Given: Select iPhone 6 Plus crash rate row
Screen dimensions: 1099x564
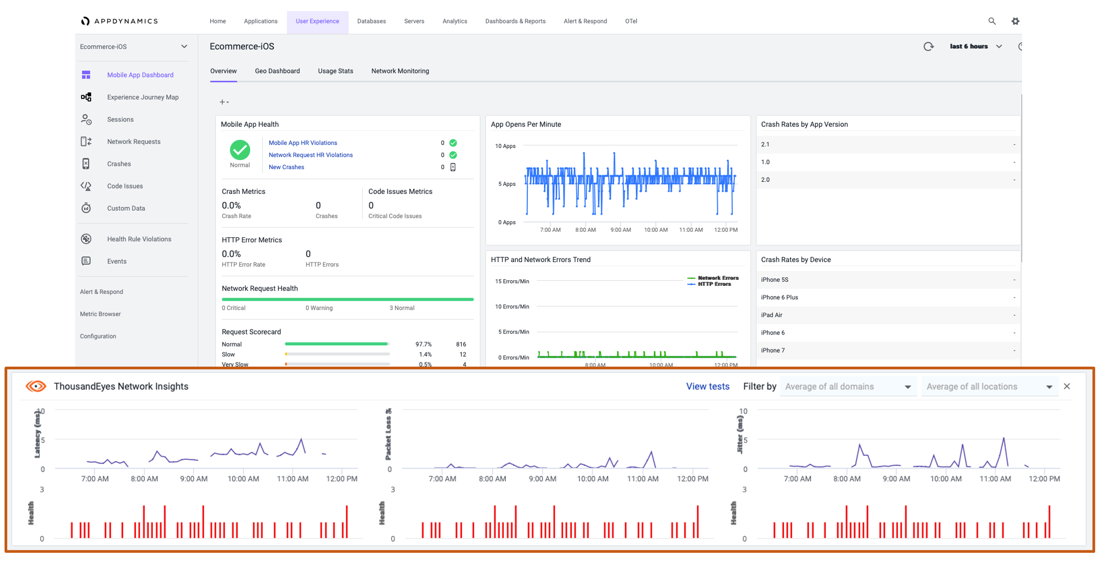Looking at the screenshot, I should (x=889, y=297).
